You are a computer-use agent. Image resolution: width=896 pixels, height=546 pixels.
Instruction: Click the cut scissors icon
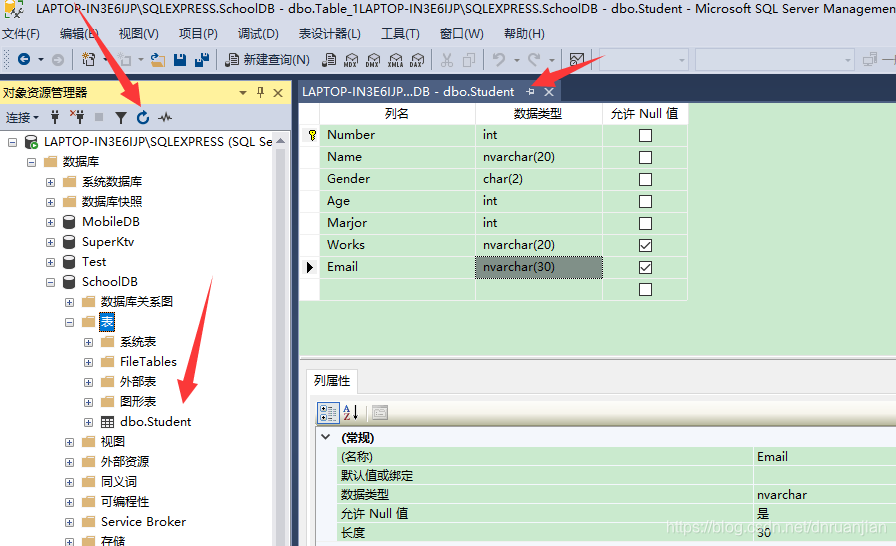(x=447, y=60)
